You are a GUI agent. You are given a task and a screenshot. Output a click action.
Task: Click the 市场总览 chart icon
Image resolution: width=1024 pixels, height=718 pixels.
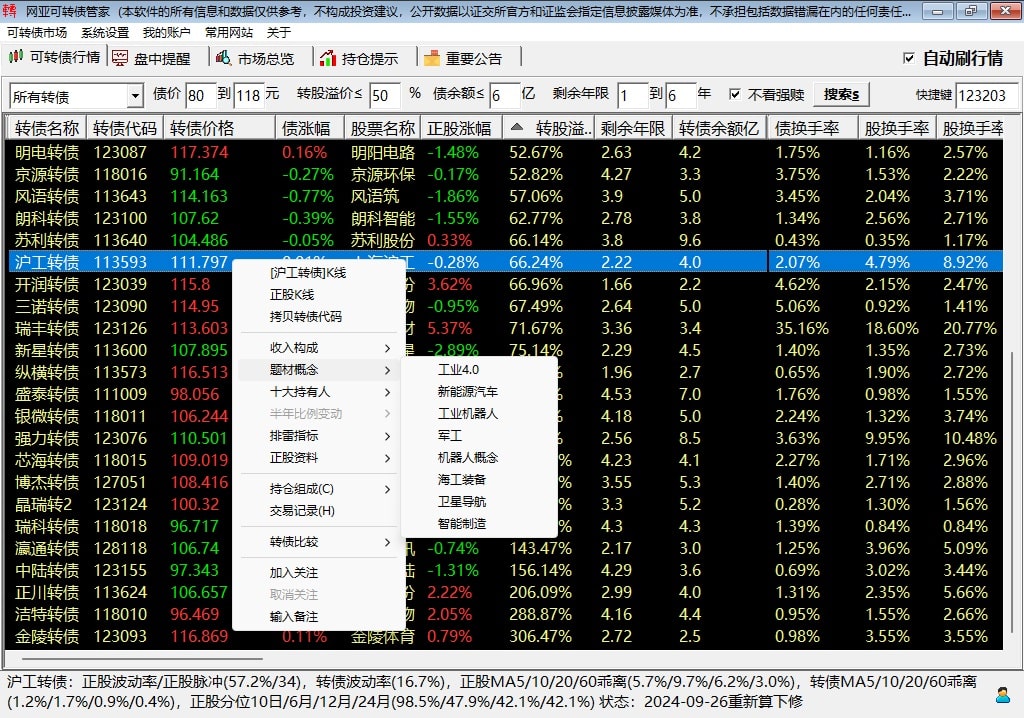(223, 58)
